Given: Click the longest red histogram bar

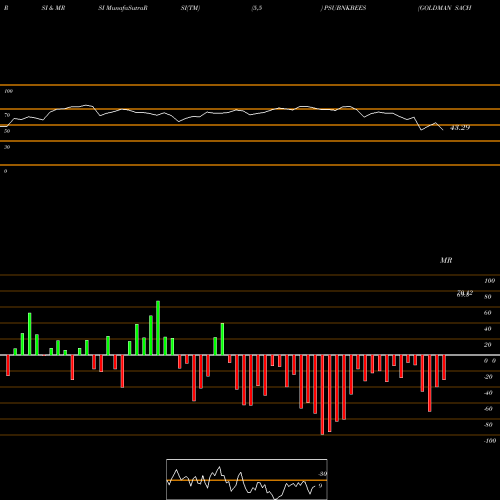Looking at the screenshot, I should coord(322,395).
